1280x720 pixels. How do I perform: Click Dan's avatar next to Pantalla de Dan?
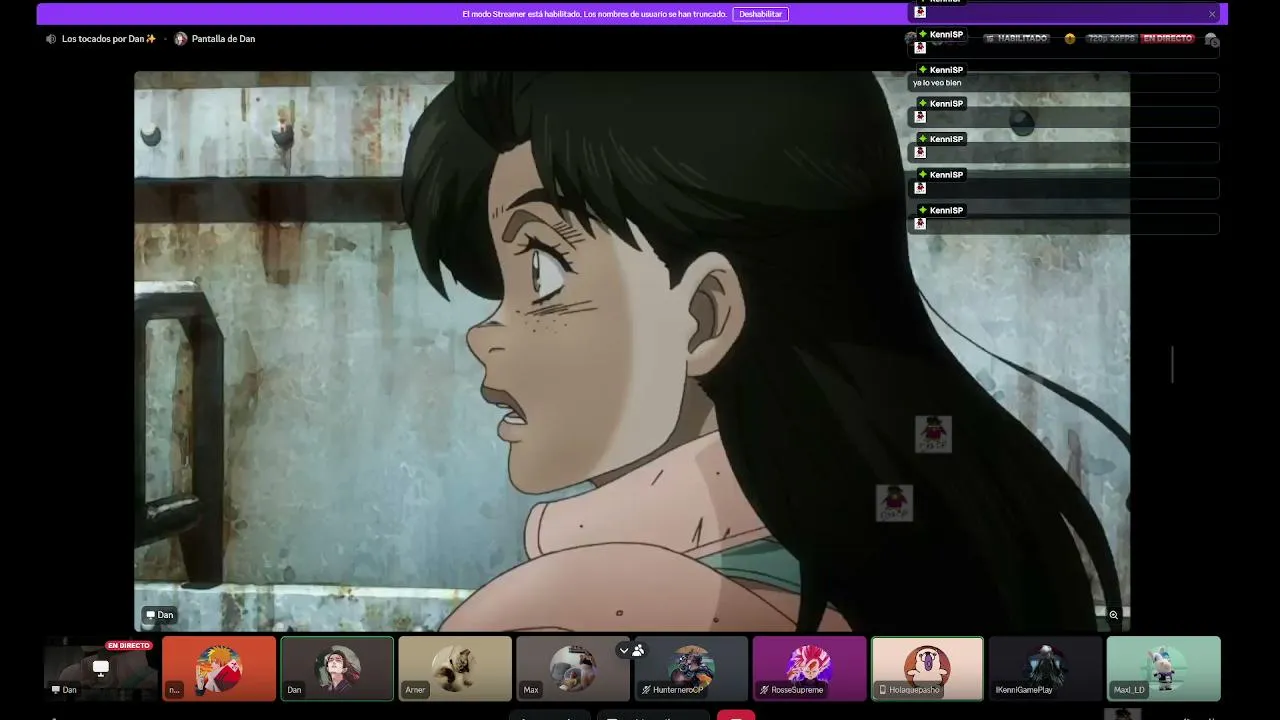pos(181,39)
